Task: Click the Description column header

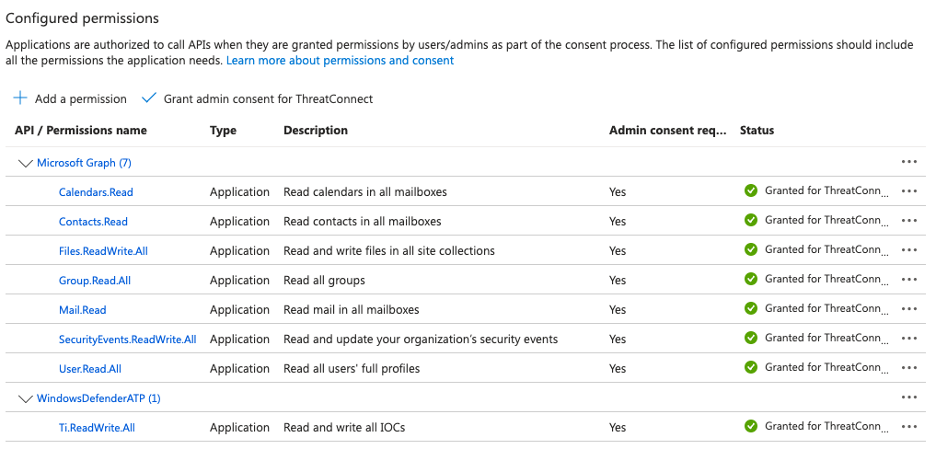Action: tap(315, 130)
